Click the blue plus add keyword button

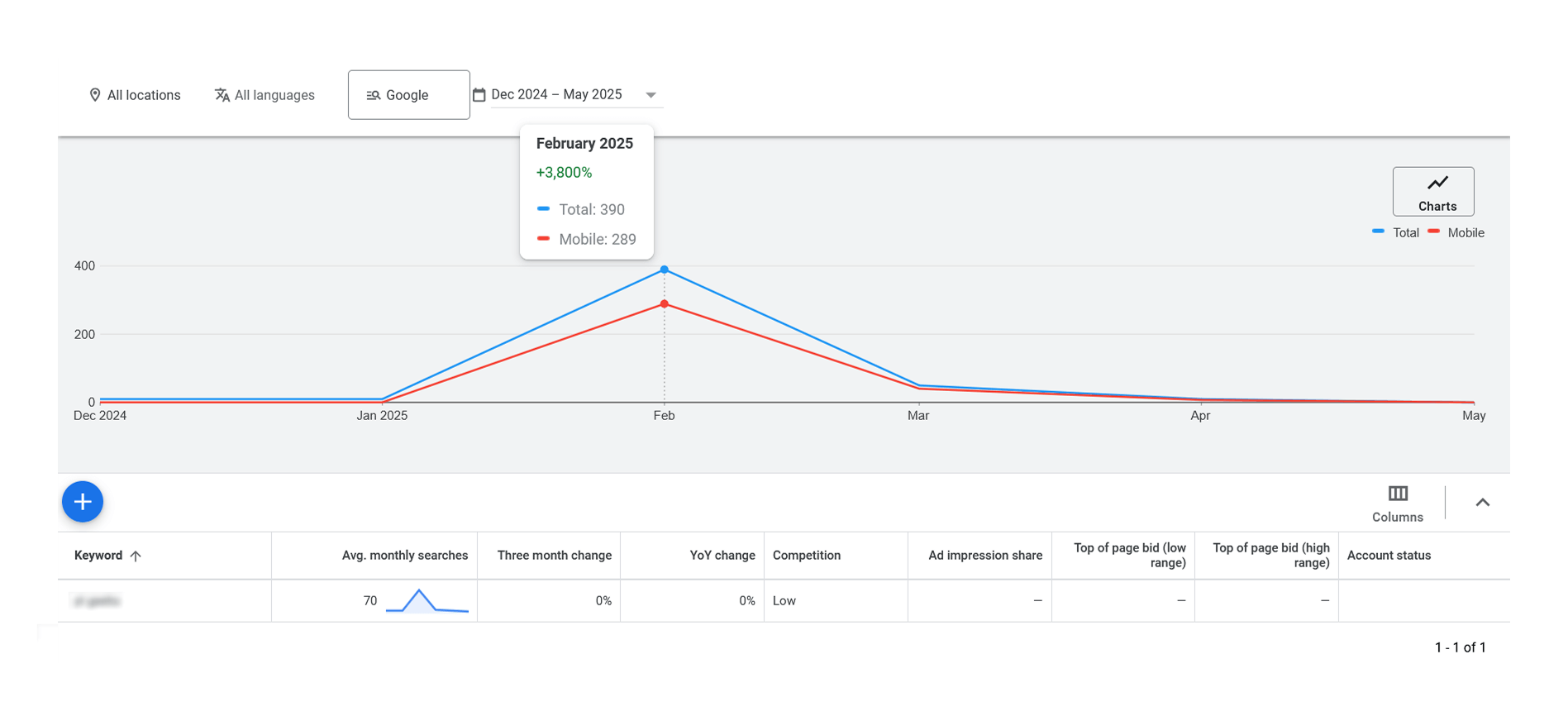pos(83,502)
